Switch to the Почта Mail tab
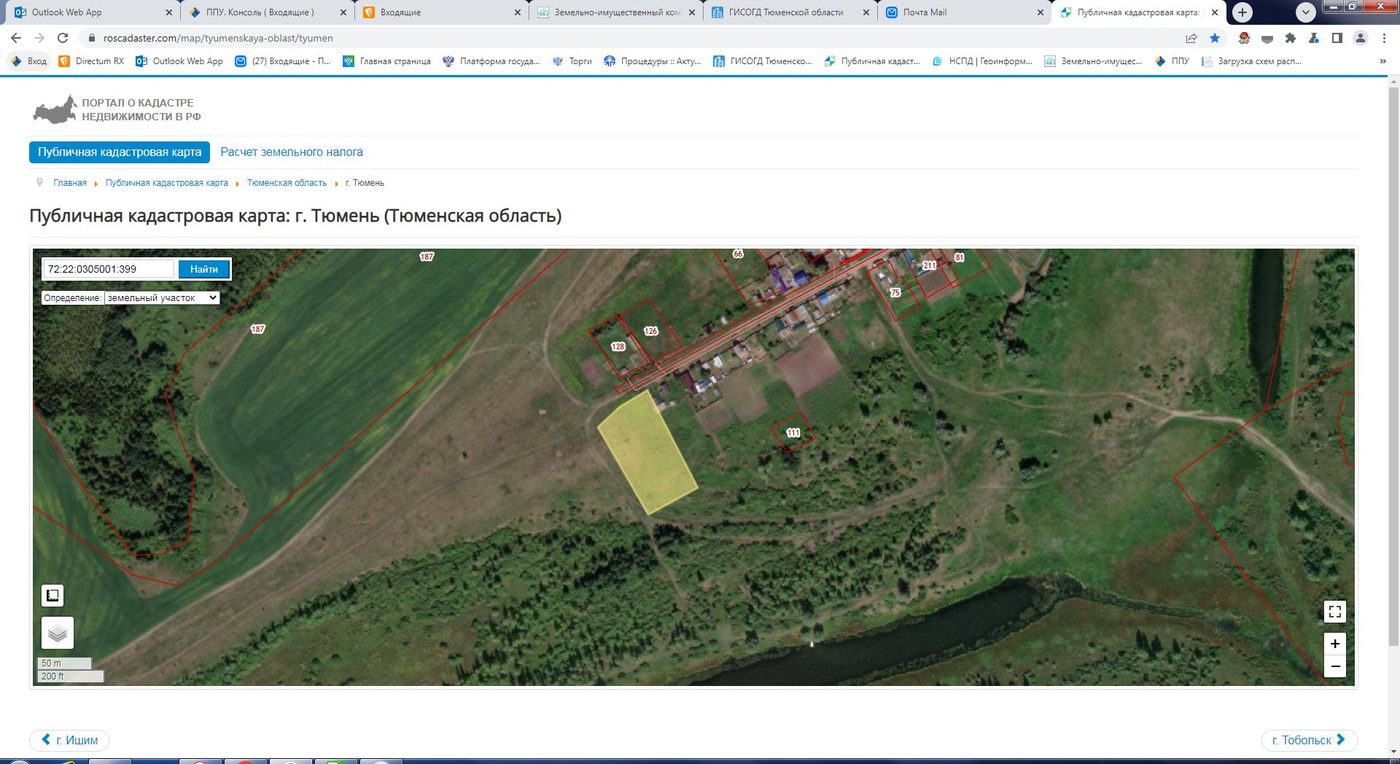The image size is (1400, 764). [x=961, y=13]
